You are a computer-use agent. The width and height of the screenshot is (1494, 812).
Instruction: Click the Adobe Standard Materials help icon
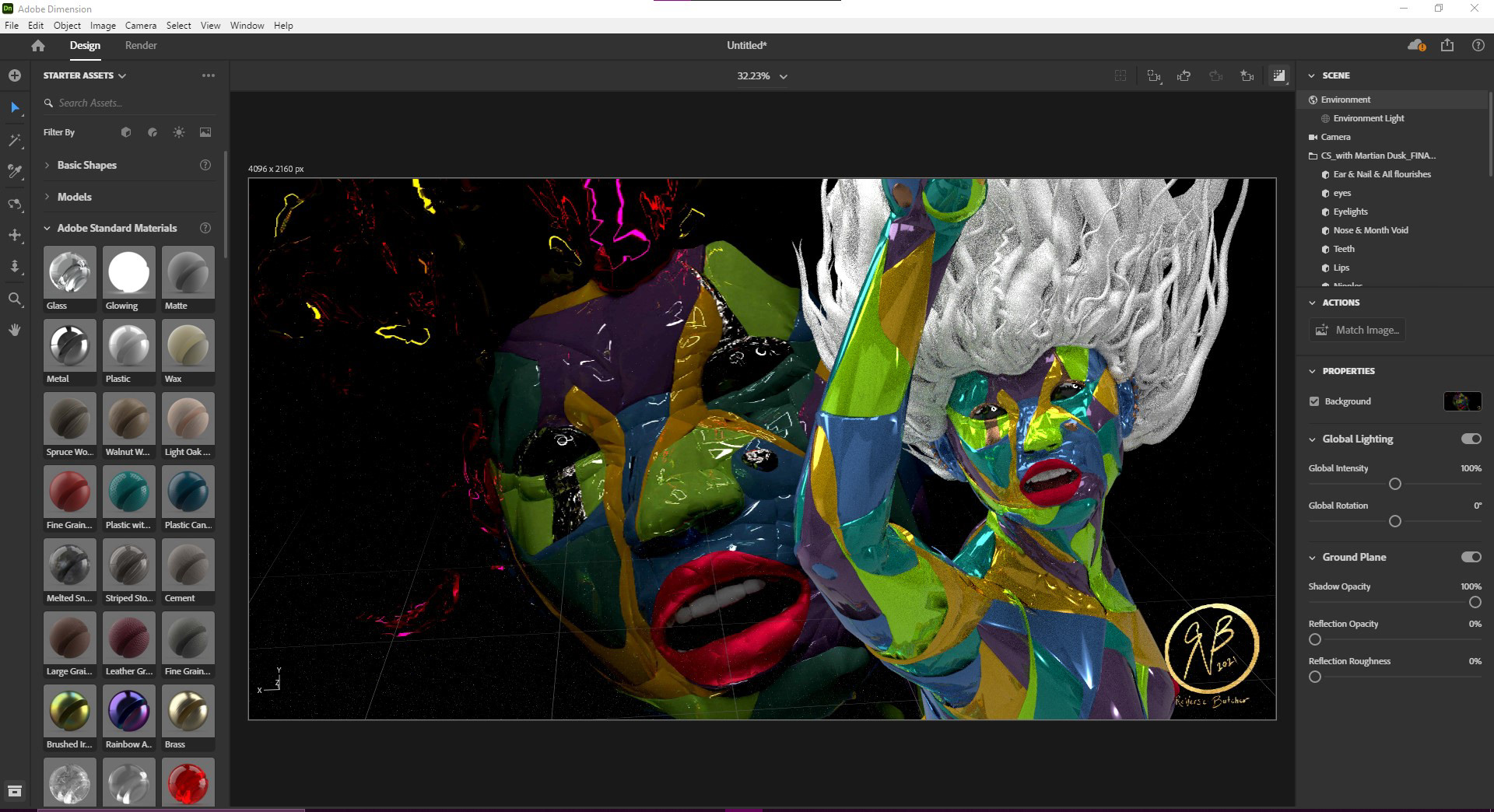(205, 228)
